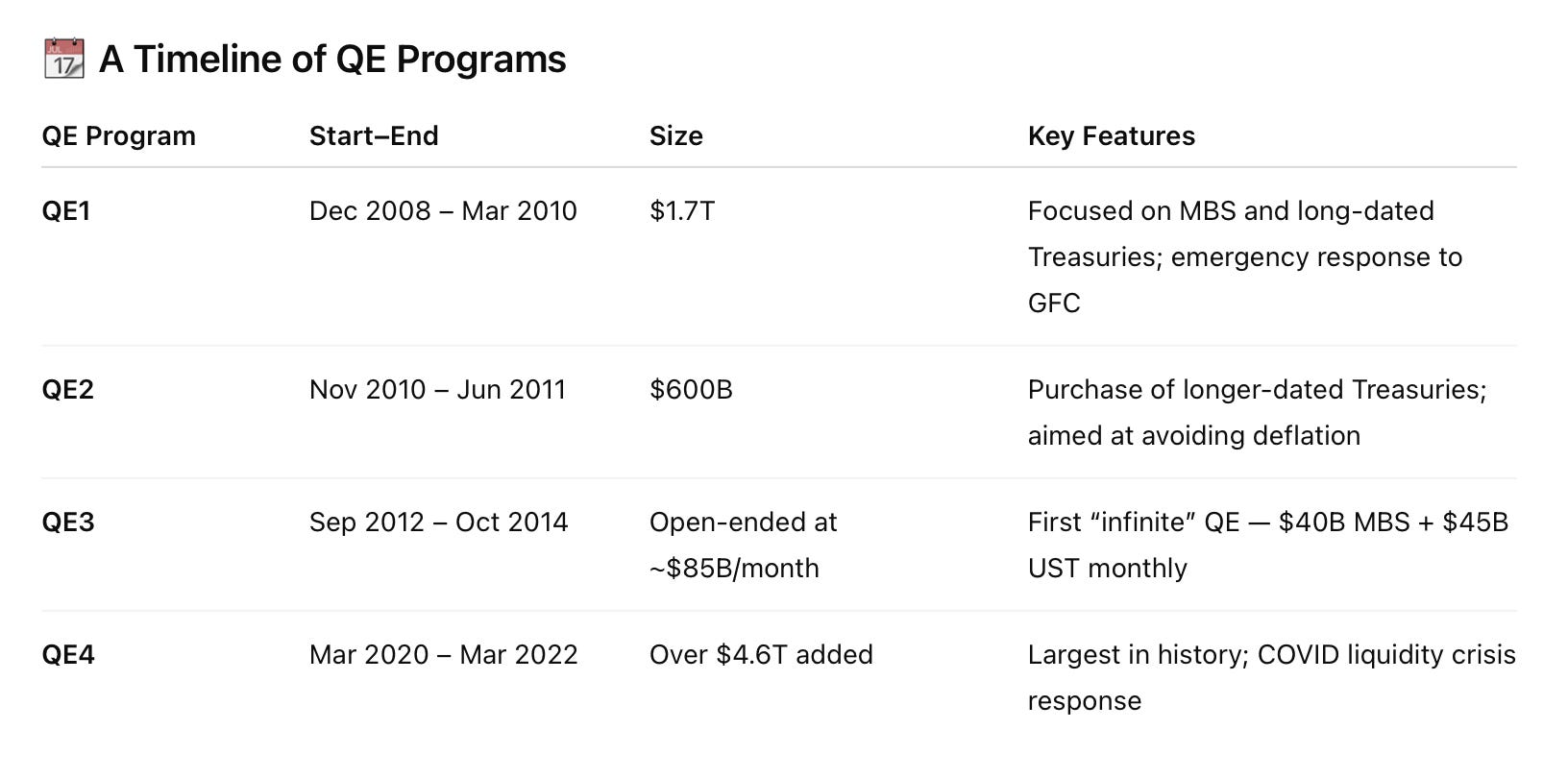Select the QE4 row label
Viewport: 1568px width, 778px height.
pos(68,655)
